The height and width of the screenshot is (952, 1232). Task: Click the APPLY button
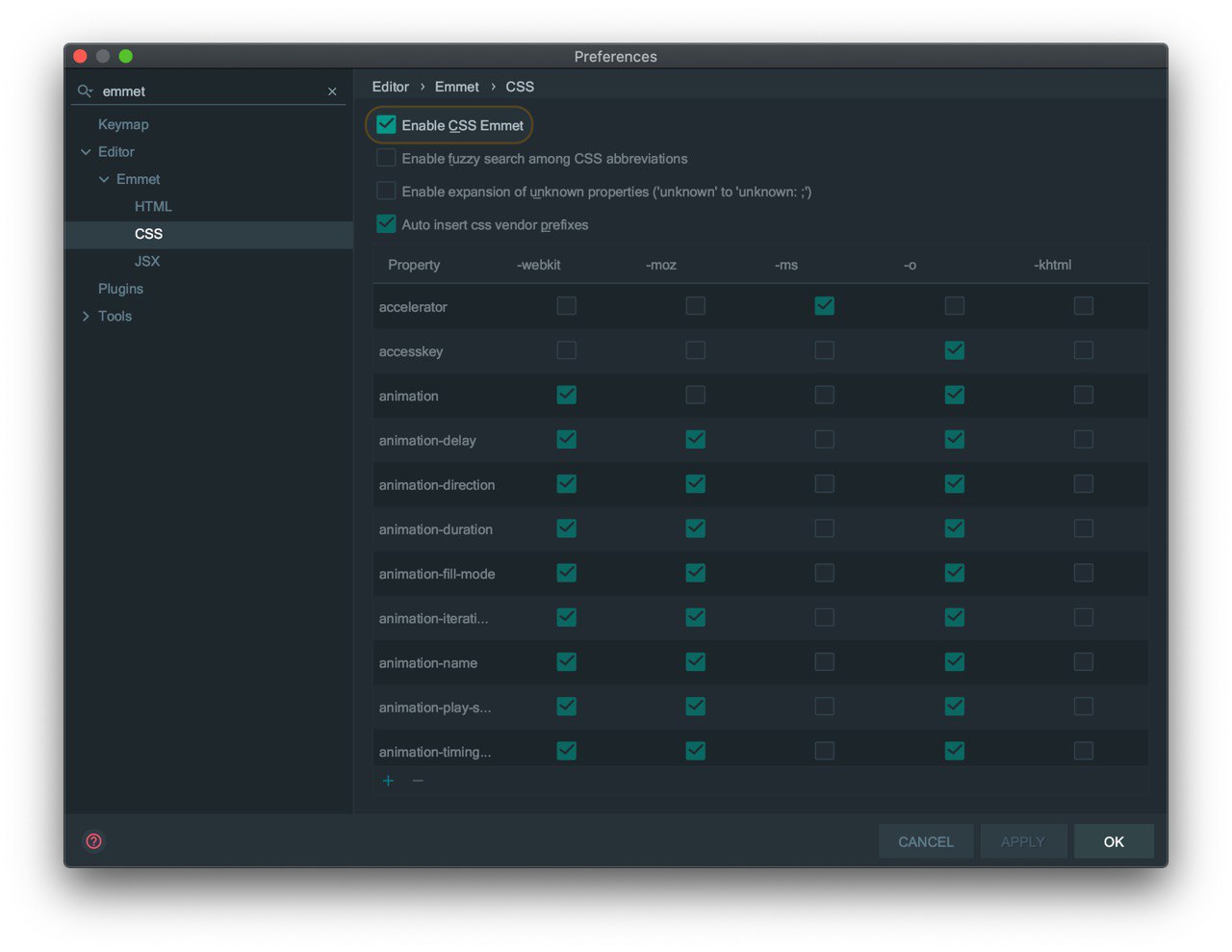pyautogui.click(x=1023, y=841)
